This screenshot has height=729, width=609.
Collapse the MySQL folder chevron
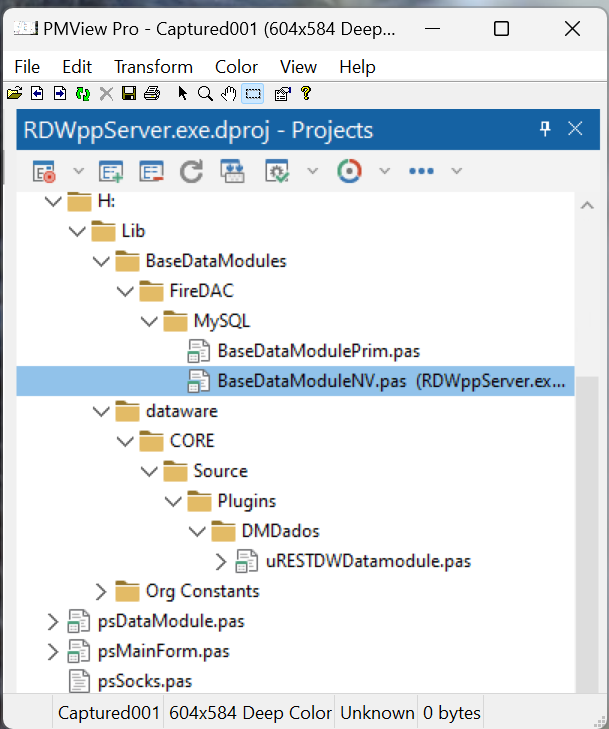pos(149,321)
